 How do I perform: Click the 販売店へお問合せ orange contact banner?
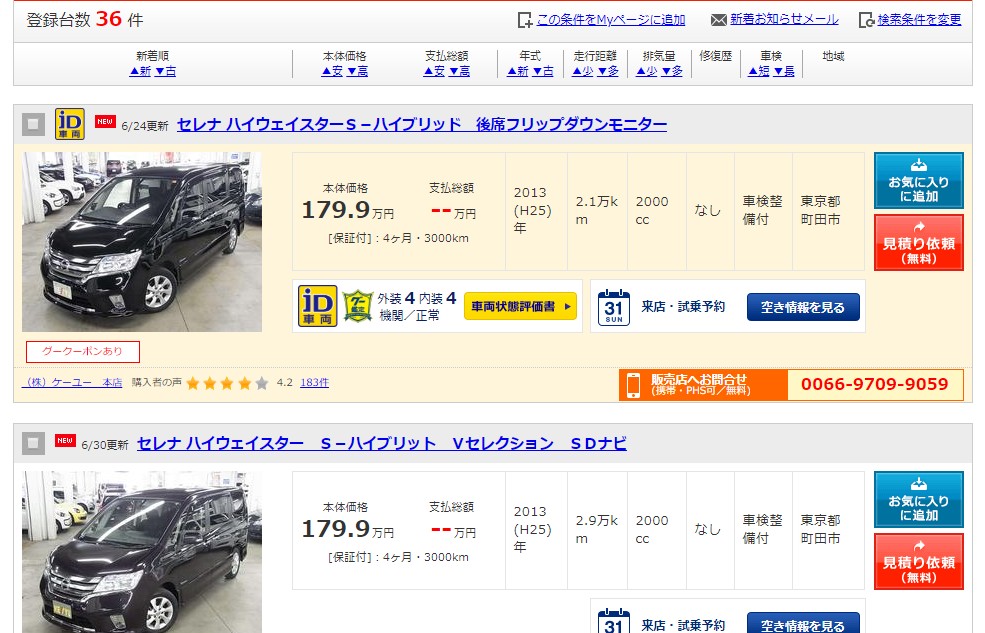[703, 384]
